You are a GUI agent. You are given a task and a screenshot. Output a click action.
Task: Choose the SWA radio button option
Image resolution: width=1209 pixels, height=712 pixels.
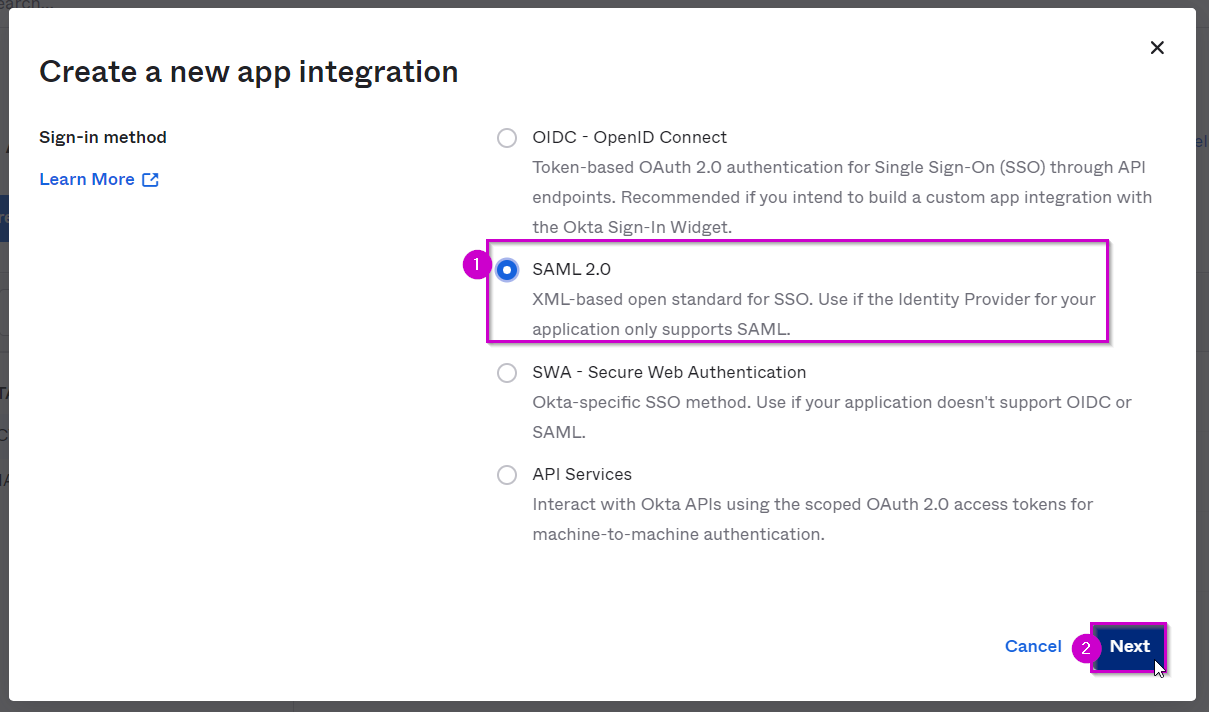(x=507, y=373)
